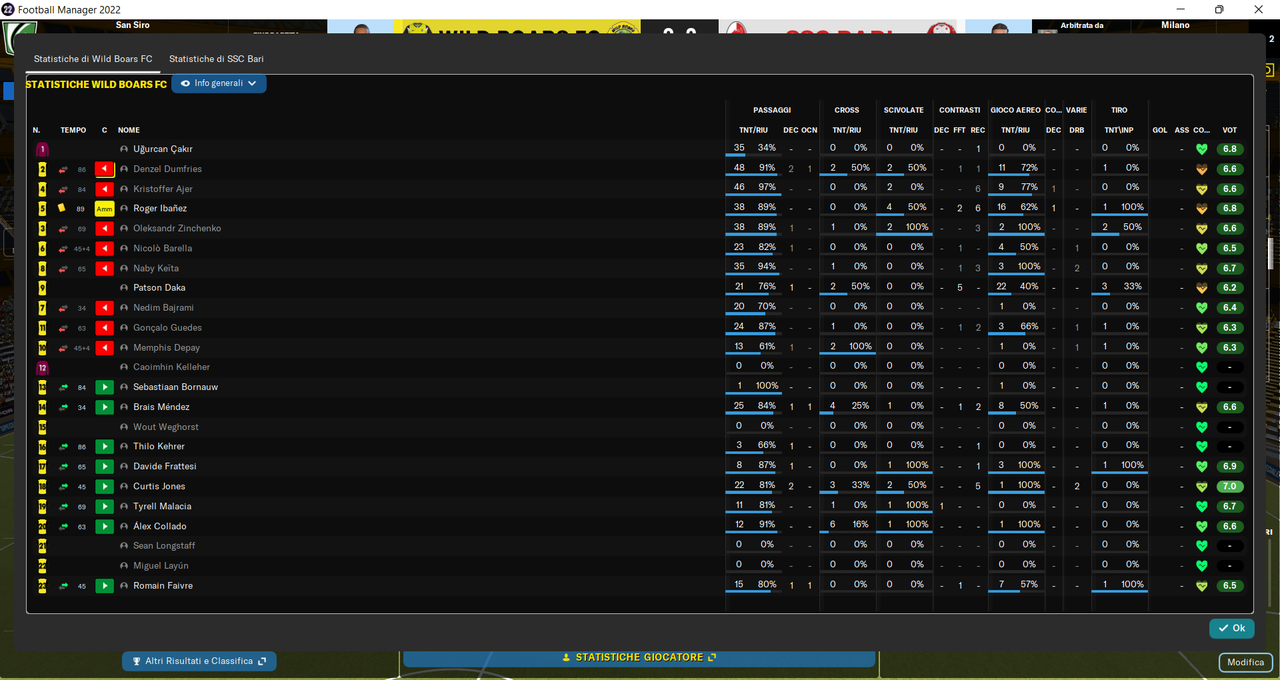Sort table by VOT column header

[1230, 130]
